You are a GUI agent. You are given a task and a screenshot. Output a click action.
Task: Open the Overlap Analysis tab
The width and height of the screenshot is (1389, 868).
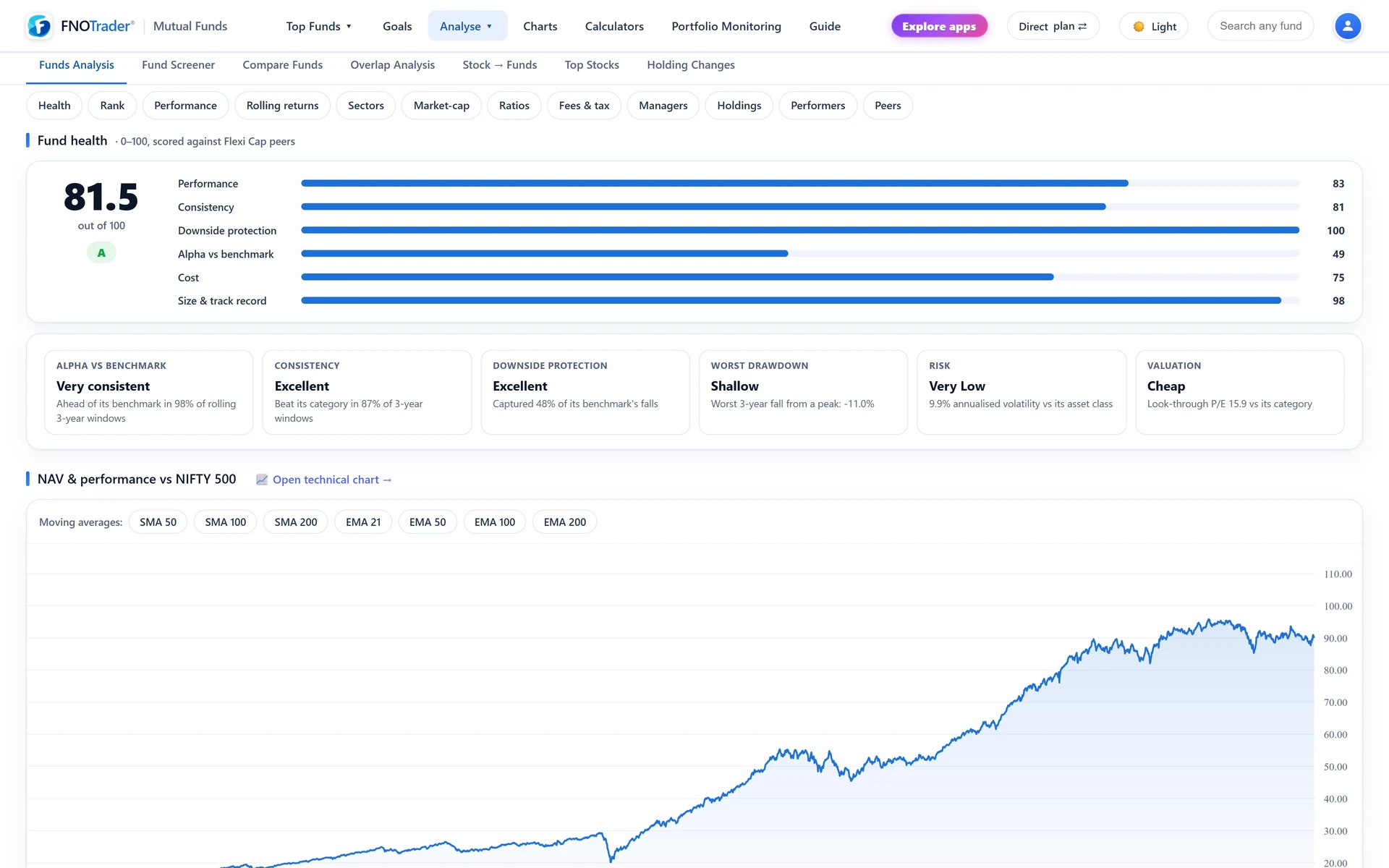392,65
